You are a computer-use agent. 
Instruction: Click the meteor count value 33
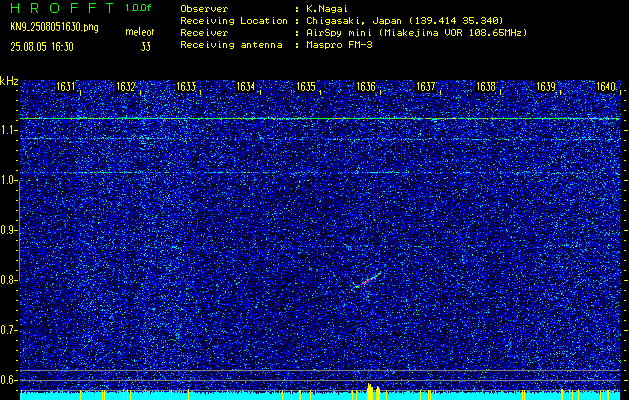(146, 47)
